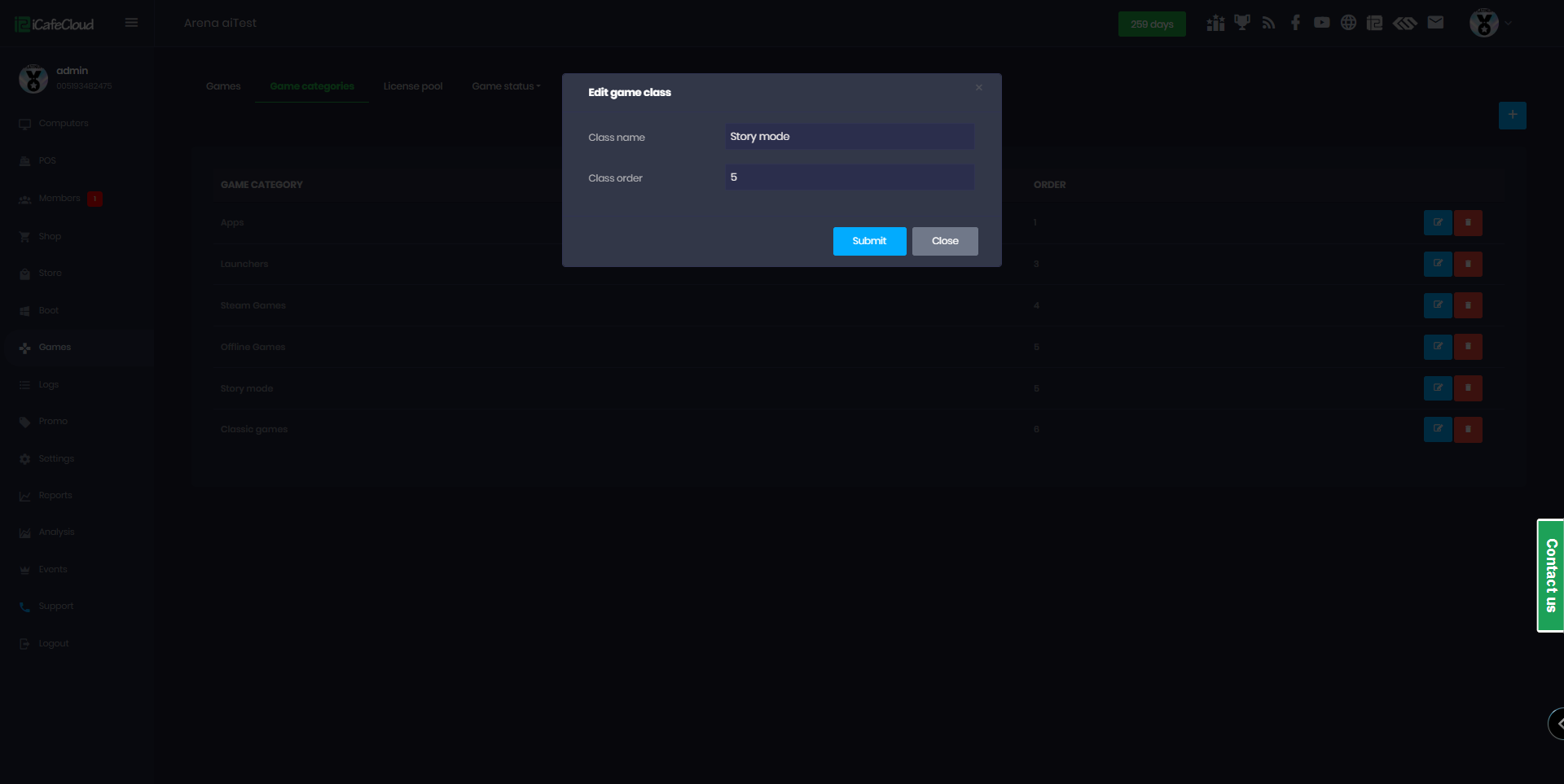Click the Class name input field
The height and width of the screenshot is (784, 1564).
850,137
